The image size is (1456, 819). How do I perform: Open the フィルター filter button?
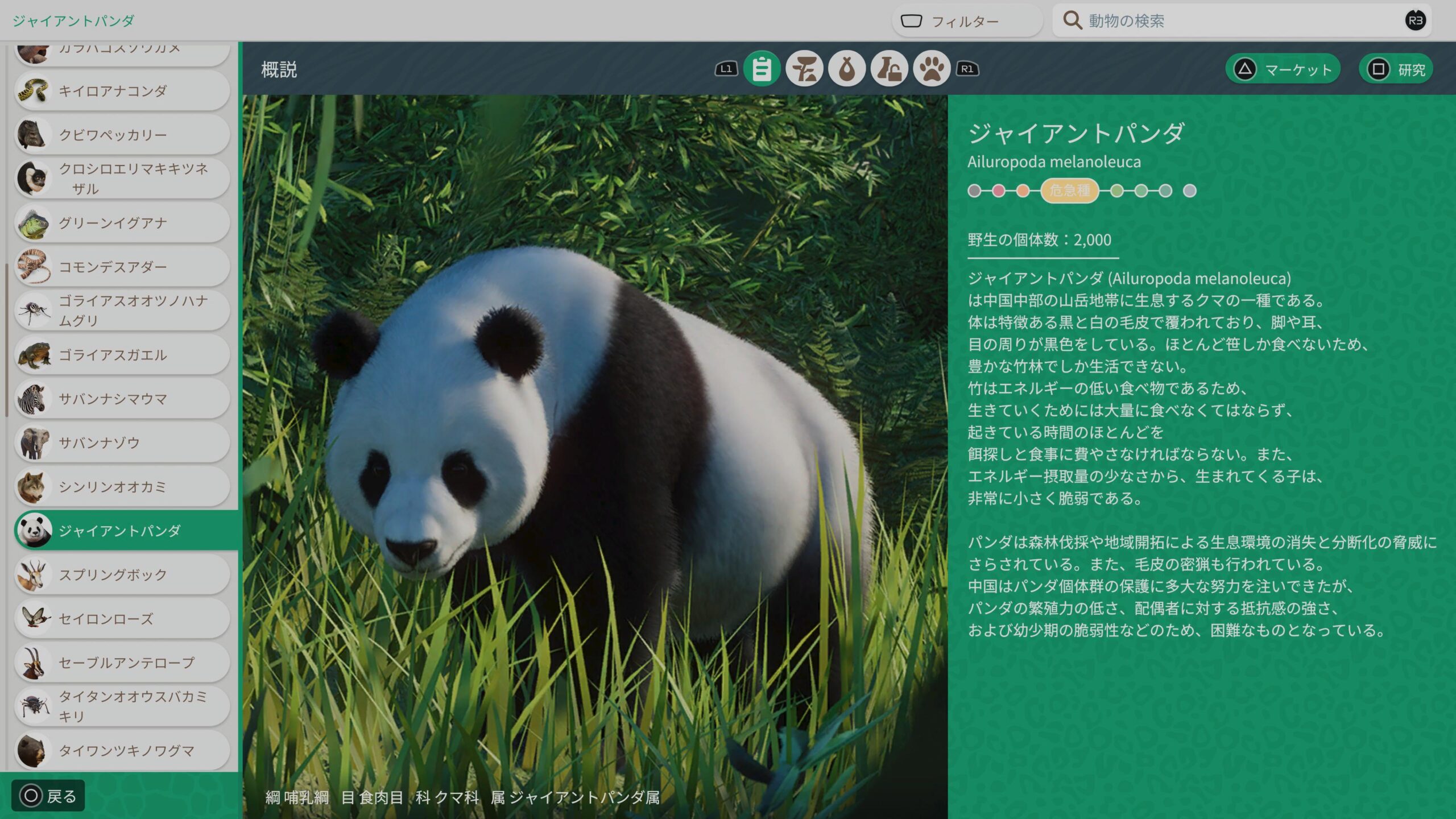[x=967, y=21]
